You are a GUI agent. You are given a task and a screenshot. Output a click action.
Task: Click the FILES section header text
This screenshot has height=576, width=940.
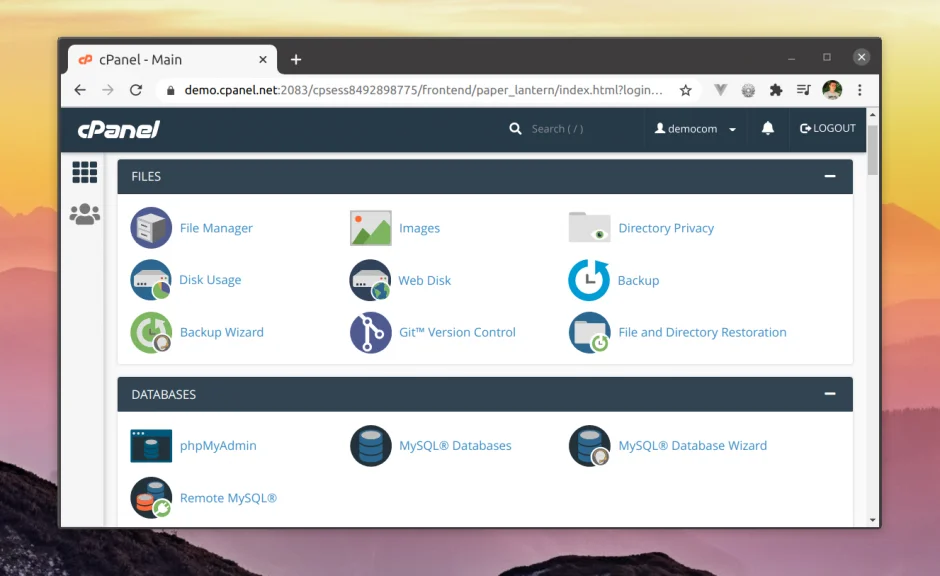[x=146, y=176]
